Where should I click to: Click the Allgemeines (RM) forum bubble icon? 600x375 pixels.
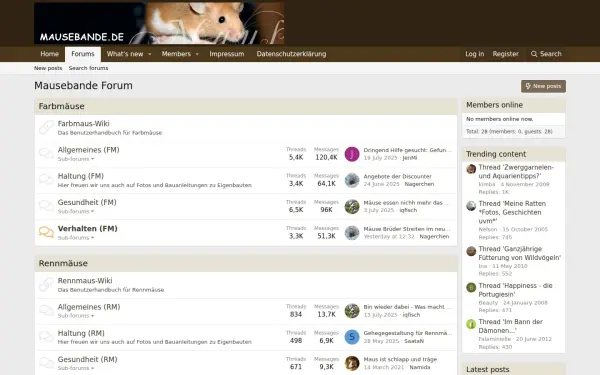(46, 310)
